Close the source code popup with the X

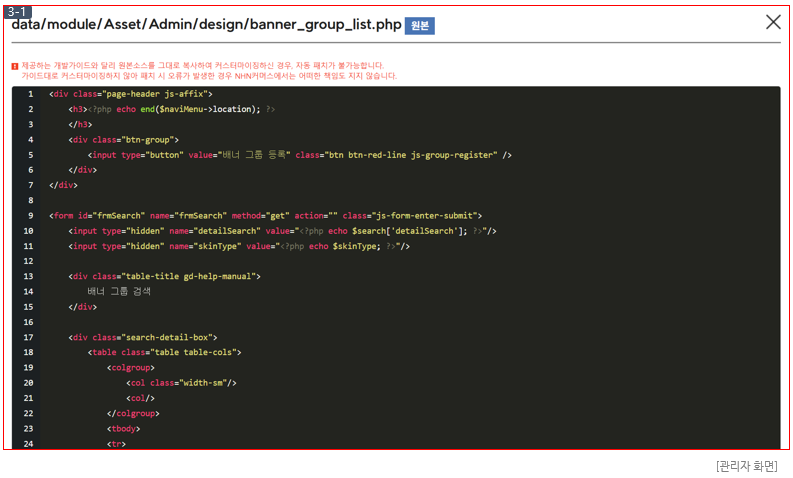tap(772, 22)
